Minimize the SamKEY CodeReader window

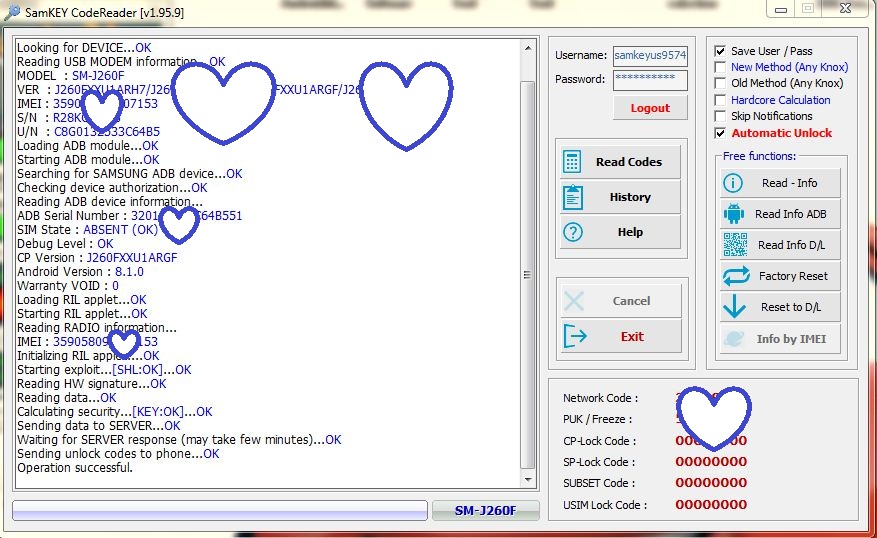click(x=781, y=9)
